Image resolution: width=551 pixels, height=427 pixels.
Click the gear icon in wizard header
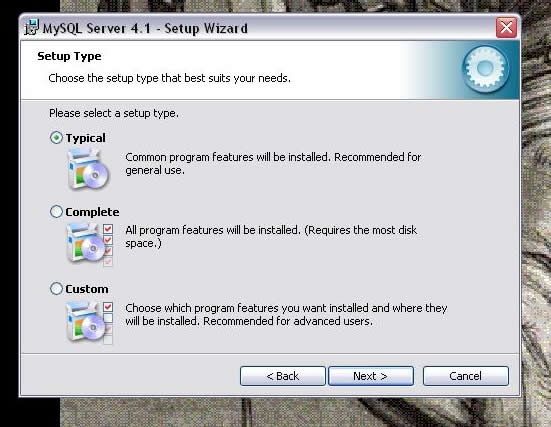(485, 69)
